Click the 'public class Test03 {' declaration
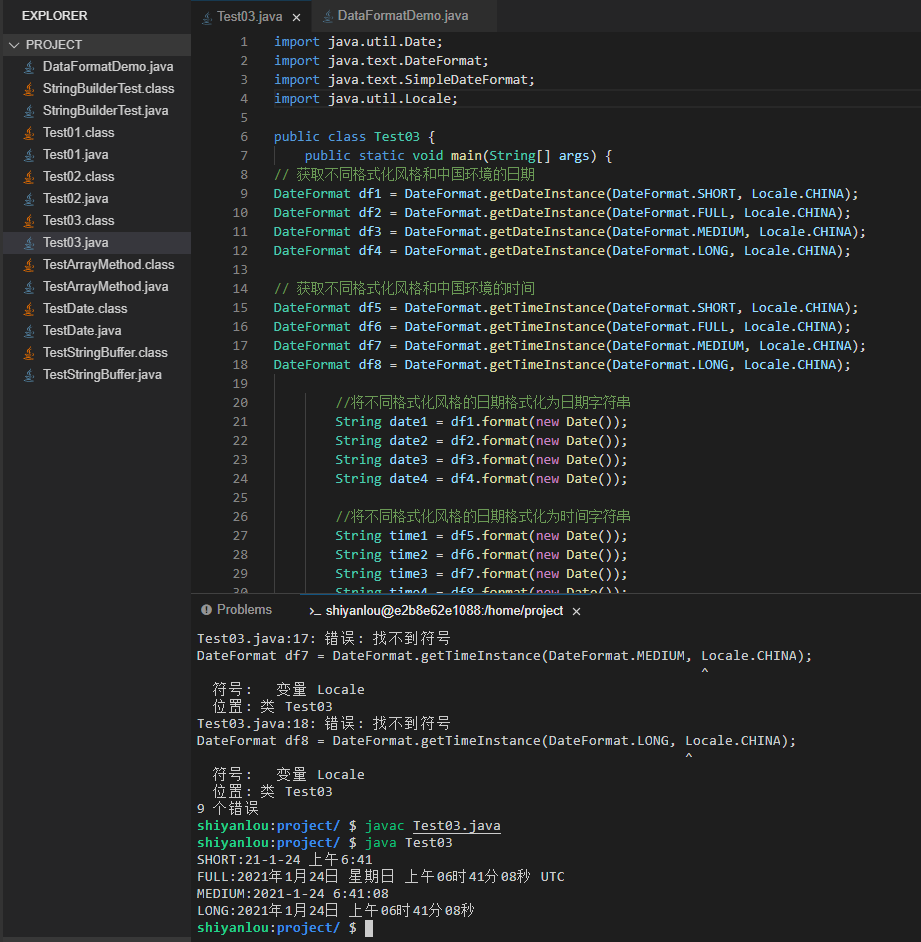 coord(354,137)
